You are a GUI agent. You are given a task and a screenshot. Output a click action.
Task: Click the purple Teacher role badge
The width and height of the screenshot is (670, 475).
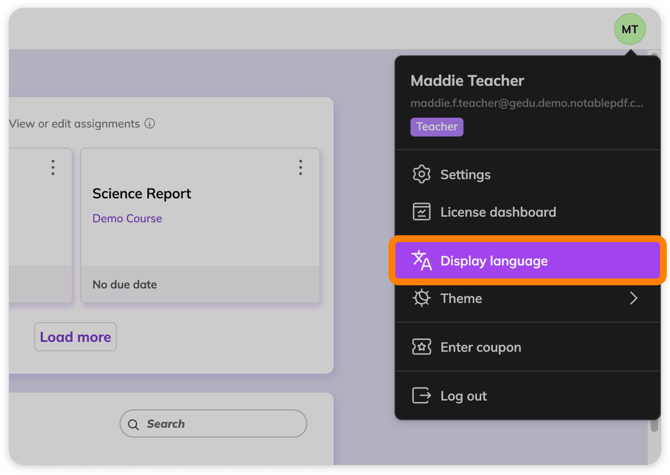437,127
